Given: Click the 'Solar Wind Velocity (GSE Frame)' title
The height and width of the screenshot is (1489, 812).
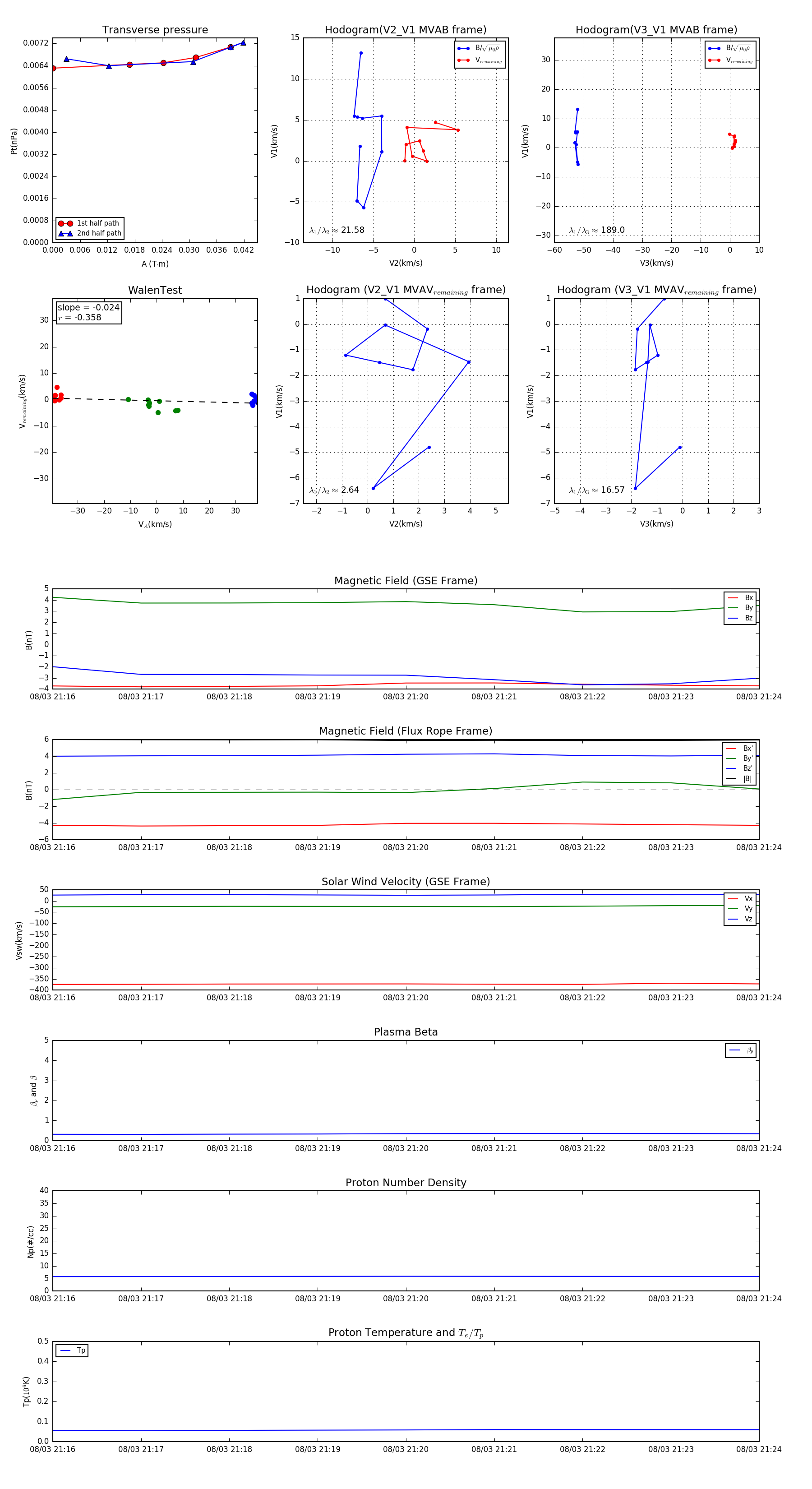Looking at the screenshot, I should point(406,882).
